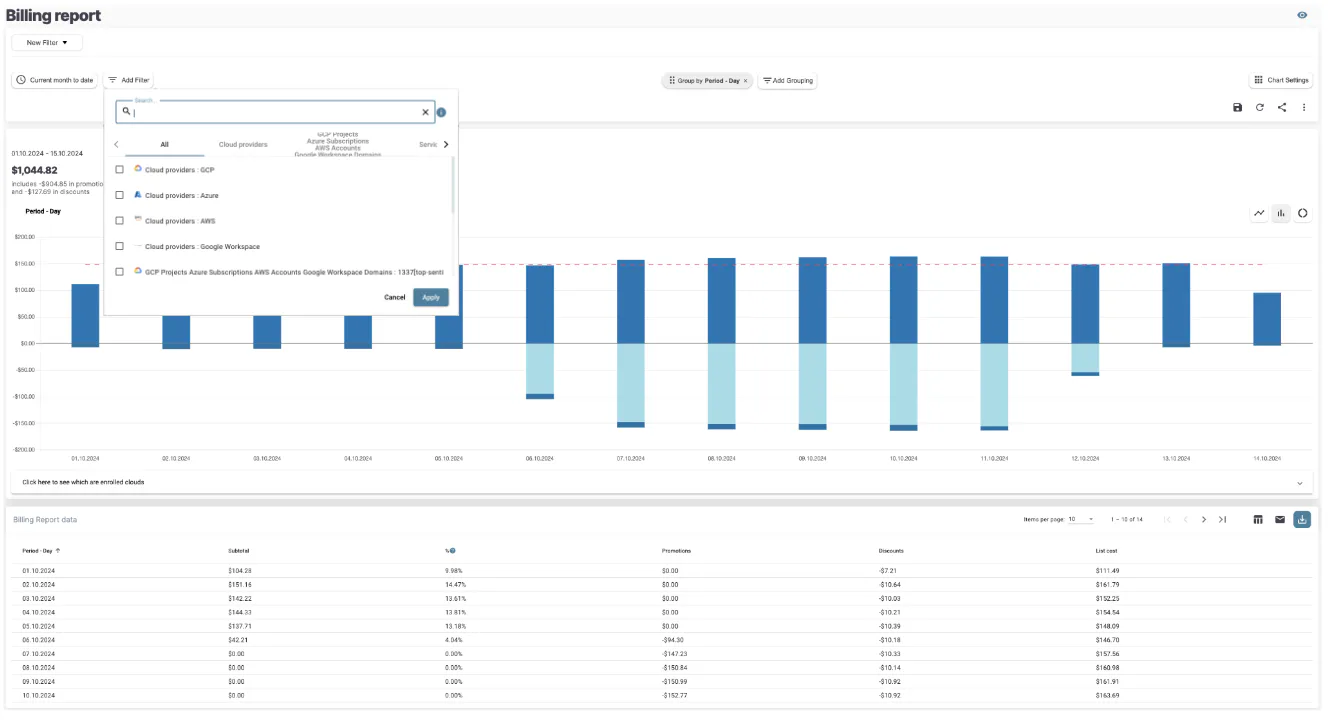This screenshot has width=1328, height=720.
Task: Open table column settings icon
Action: [x=1258, y=519]
